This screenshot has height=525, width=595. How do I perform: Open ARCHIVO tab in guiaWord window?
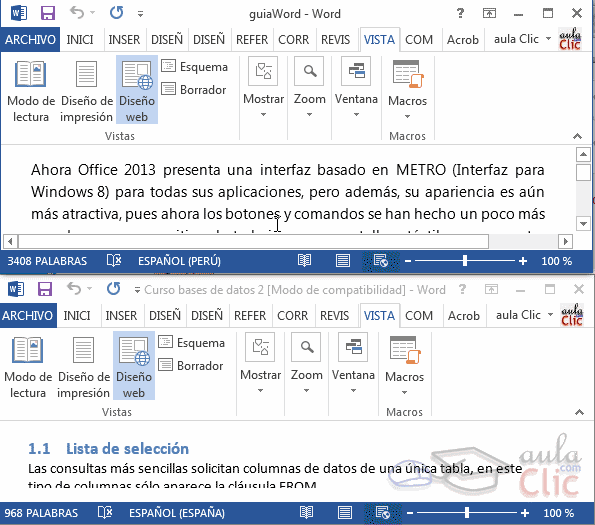tap(30, 39)
